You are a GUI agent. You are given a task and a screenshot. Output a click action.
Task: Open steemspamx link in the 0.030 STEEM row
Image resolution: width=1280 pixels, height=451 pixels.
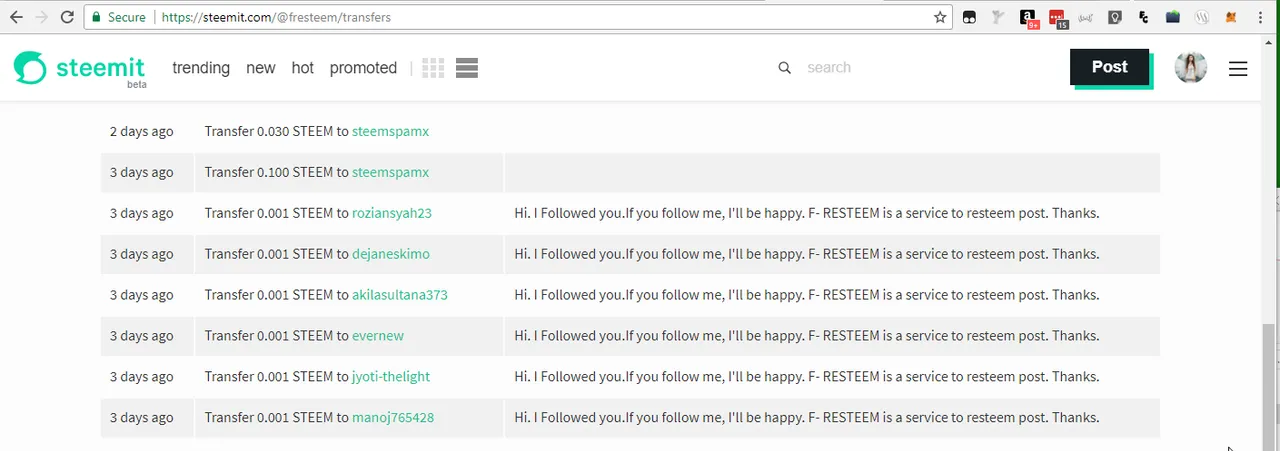pos(390,131)
